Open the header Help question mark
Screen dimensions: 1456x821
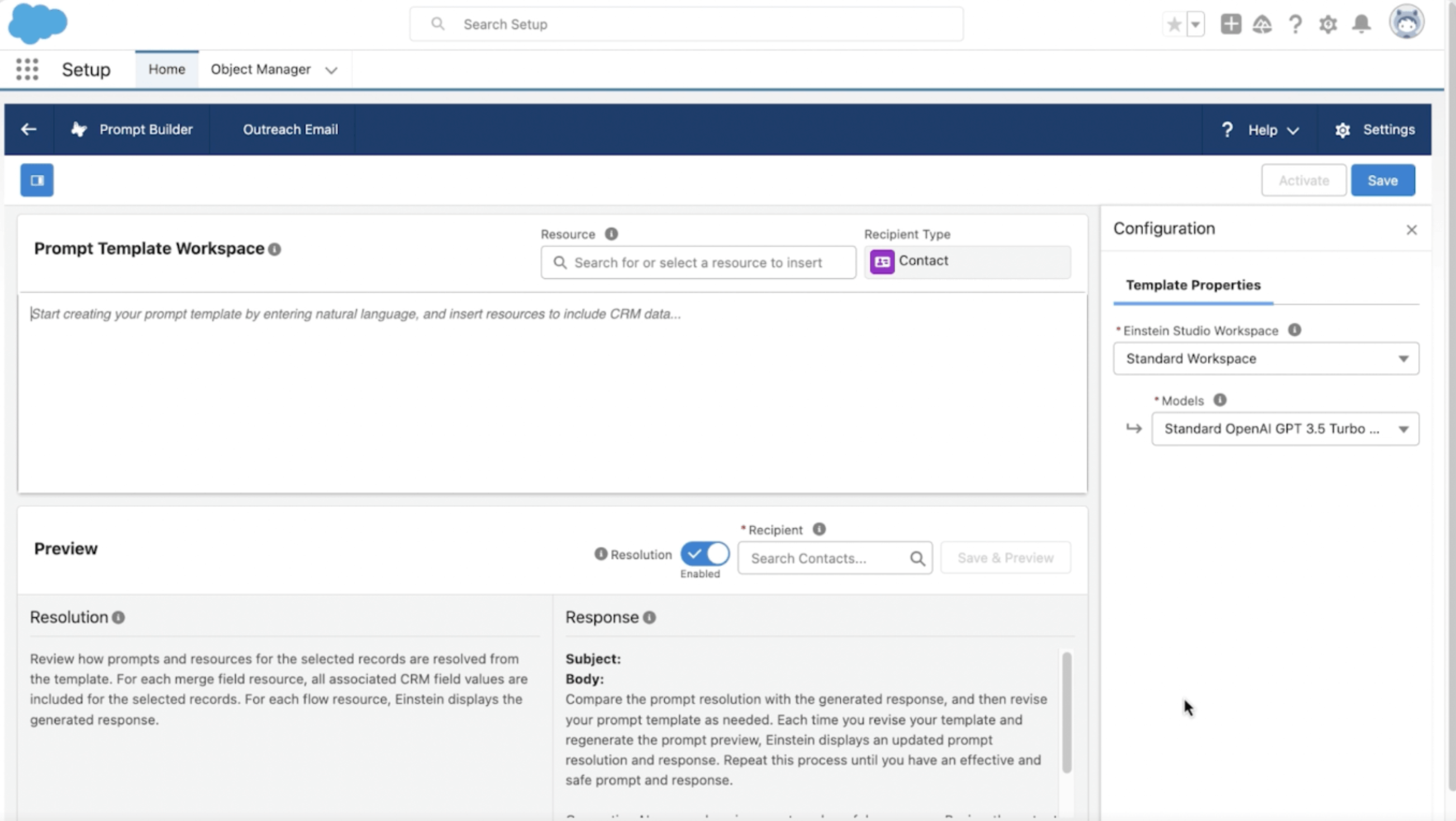click(1295, 25)
